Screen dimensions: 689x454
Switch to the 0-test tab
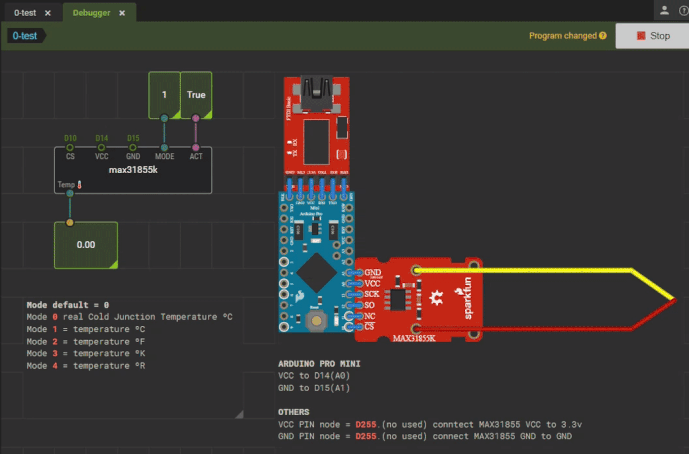click(25, 13)
